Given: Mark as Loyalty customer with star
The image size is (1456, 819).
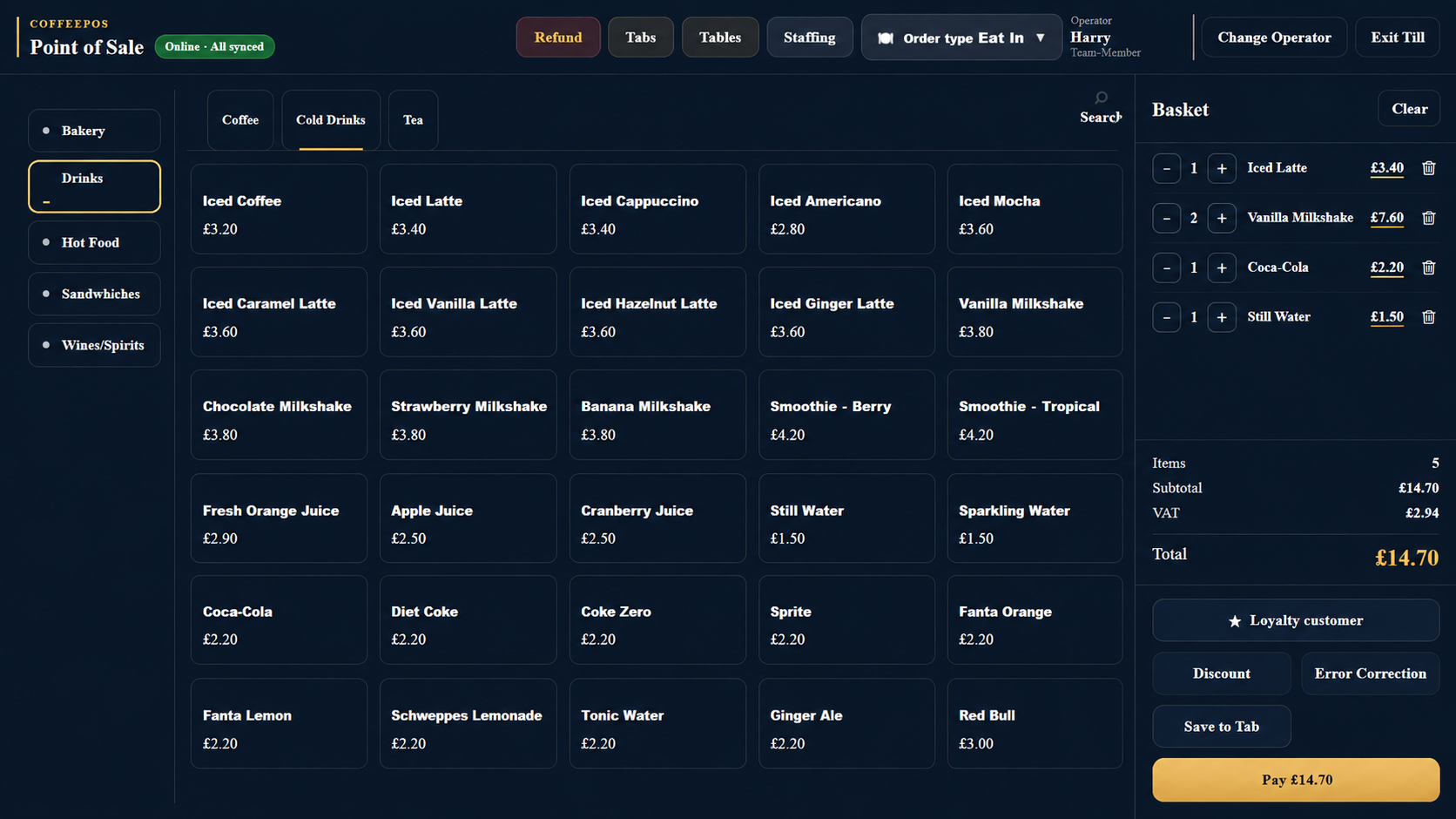Looking at the screenshot, I should click(1296, 620).
